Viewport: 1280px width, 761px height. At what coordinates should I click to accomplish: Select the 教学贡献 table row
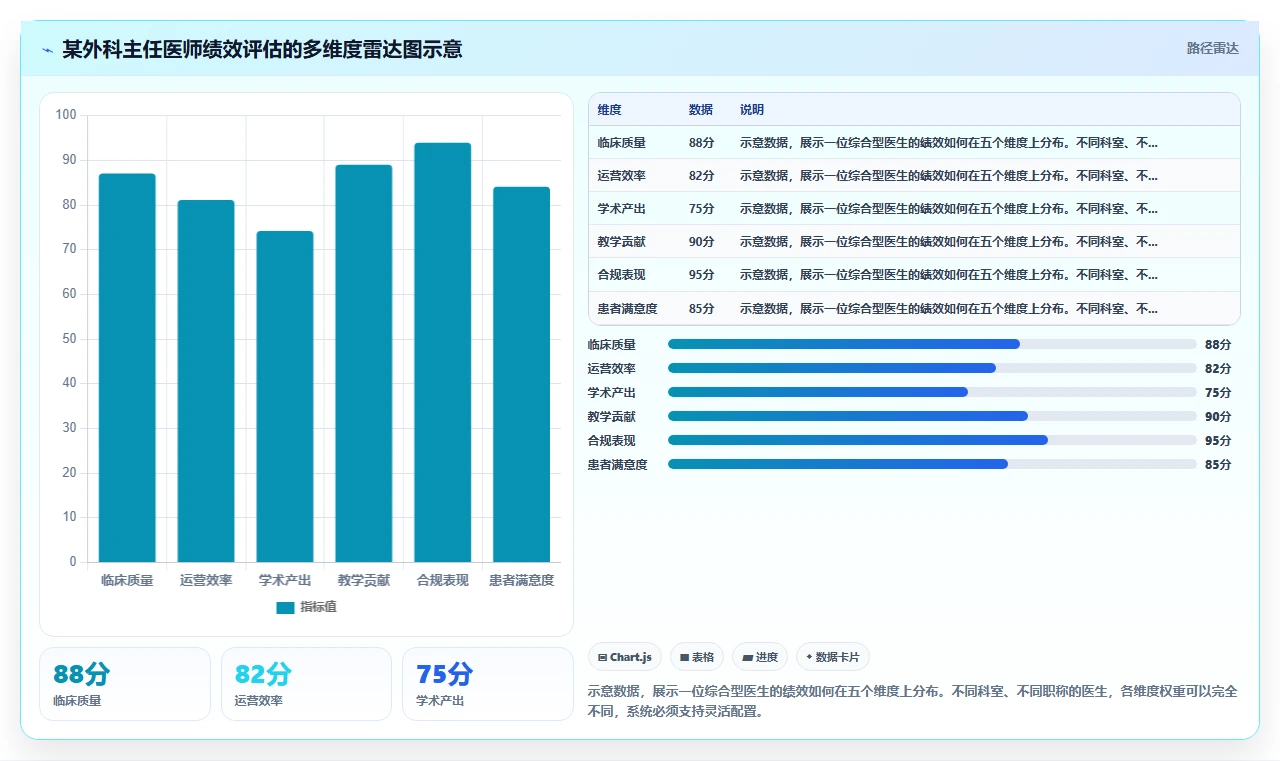914,242
